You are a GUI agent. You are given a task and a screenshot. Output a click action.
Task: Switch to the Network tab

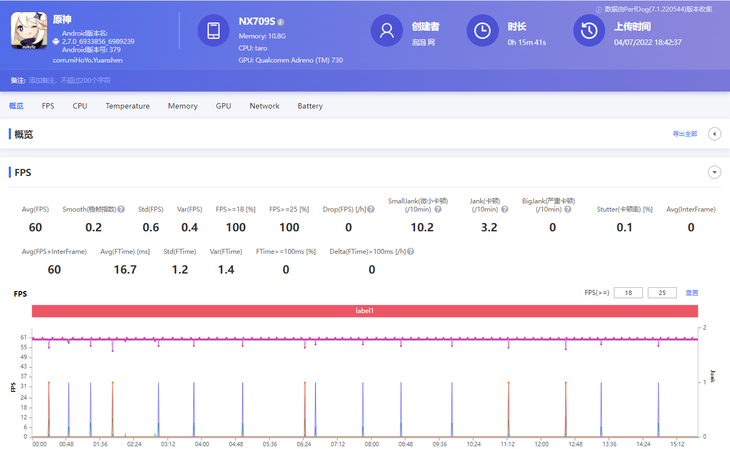tap(264, 106)
